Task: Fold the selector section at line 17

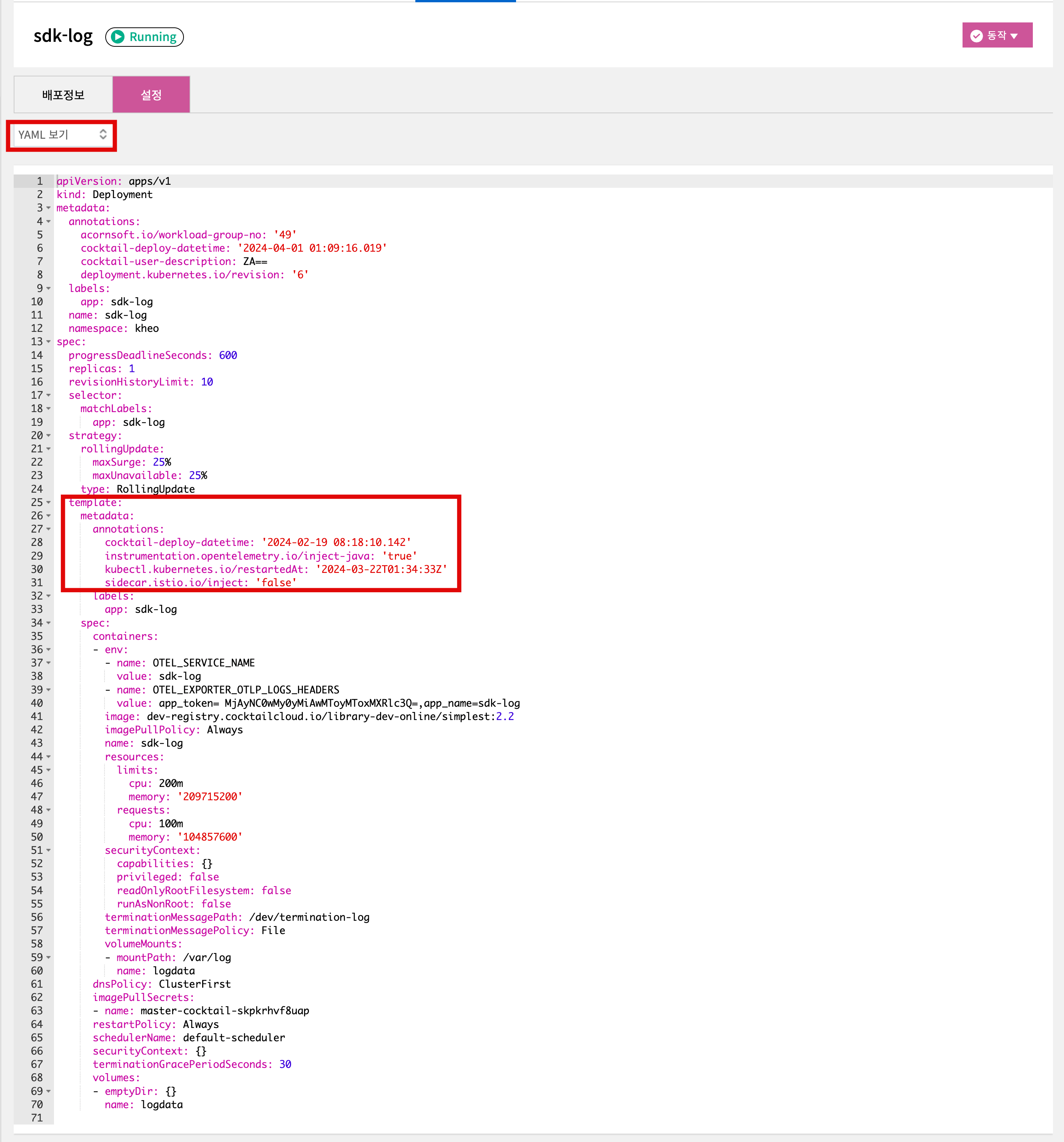Action: (x=49, y=395)
